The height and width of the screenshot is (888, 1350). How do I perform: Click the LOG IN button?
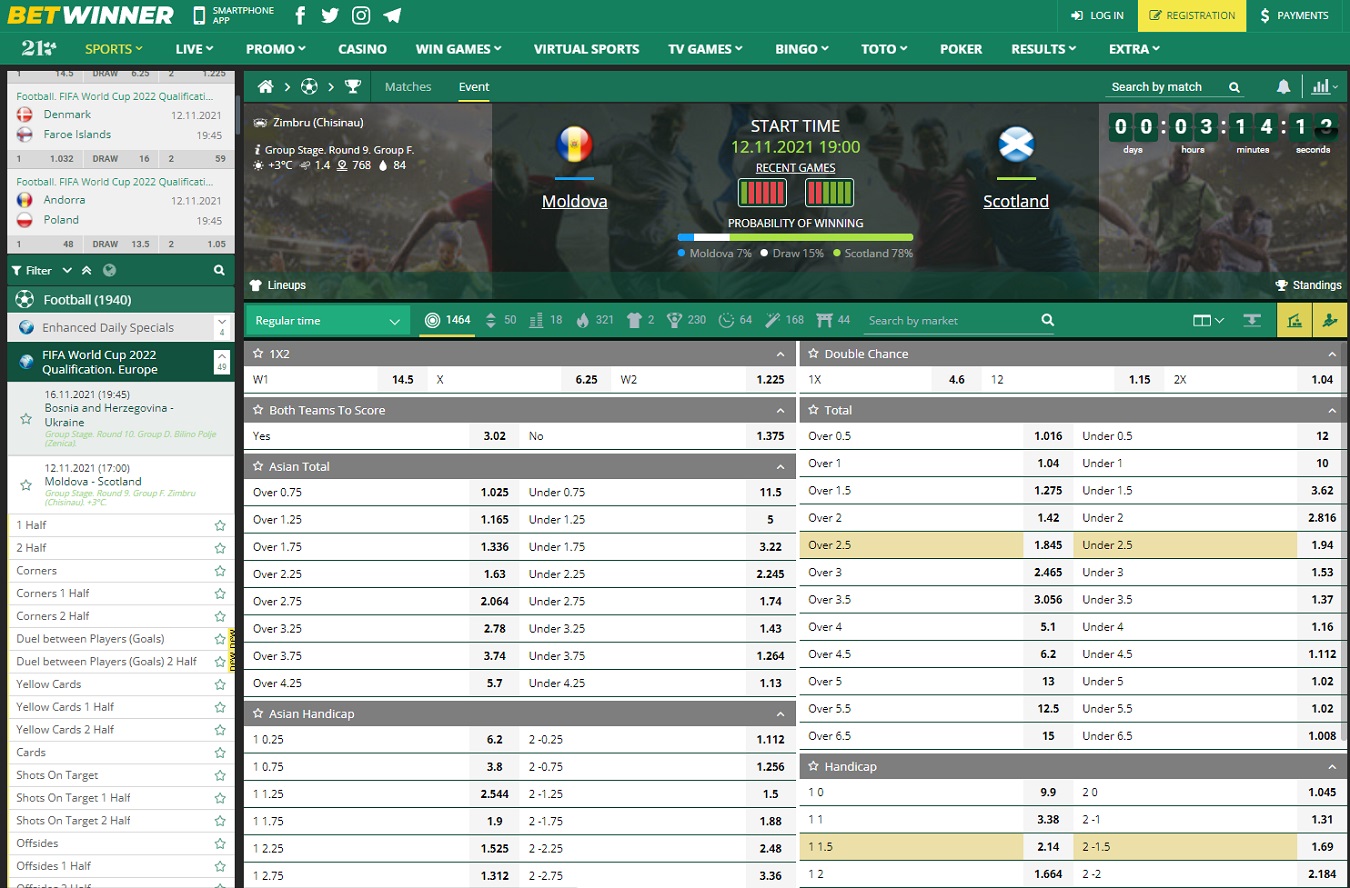(x=1097, y=16)
